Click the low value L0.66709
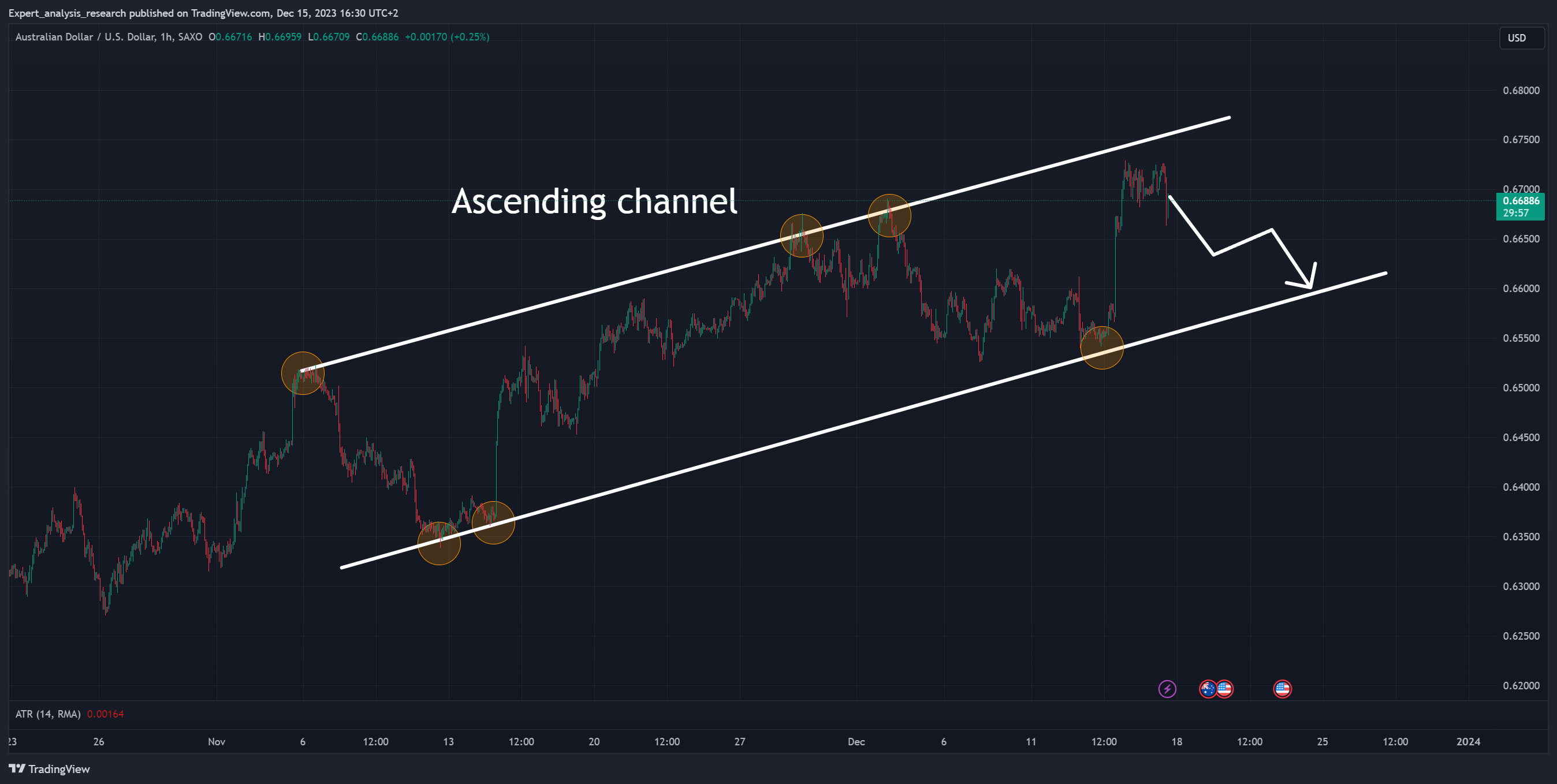1557x784 pixels. tap(329, 37)
